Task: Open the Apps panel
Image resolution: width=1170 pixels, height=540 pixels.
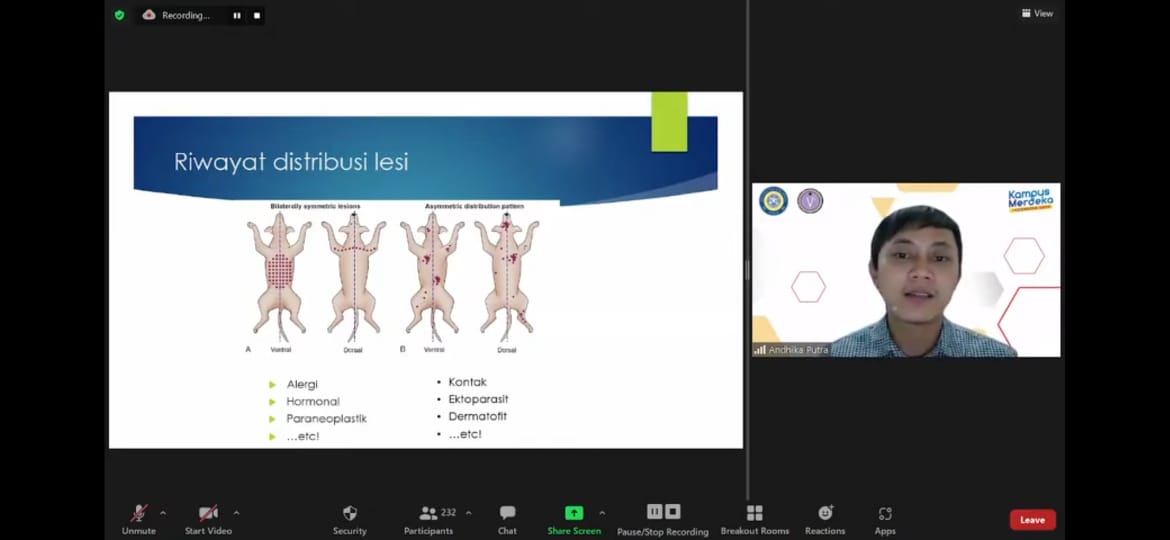Action: point(885,514)
